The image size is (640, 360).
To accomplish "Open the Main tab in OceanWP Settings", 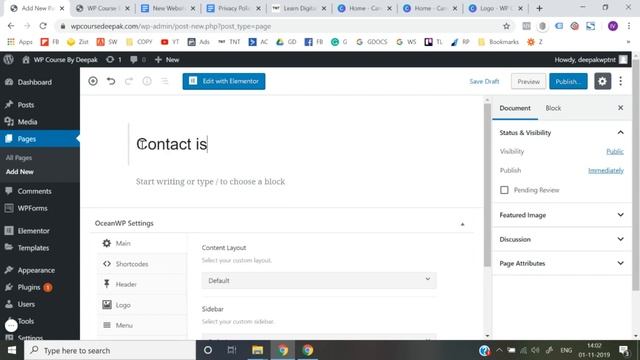I will 142,243.
